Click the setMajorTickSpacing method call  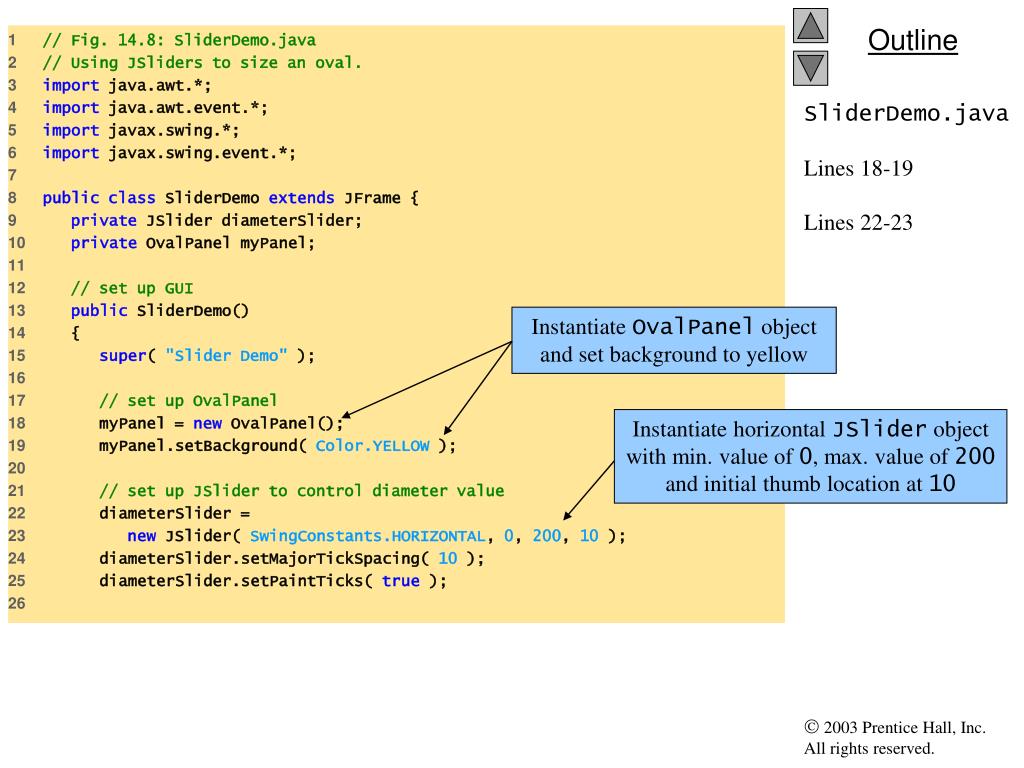[292, 558]
